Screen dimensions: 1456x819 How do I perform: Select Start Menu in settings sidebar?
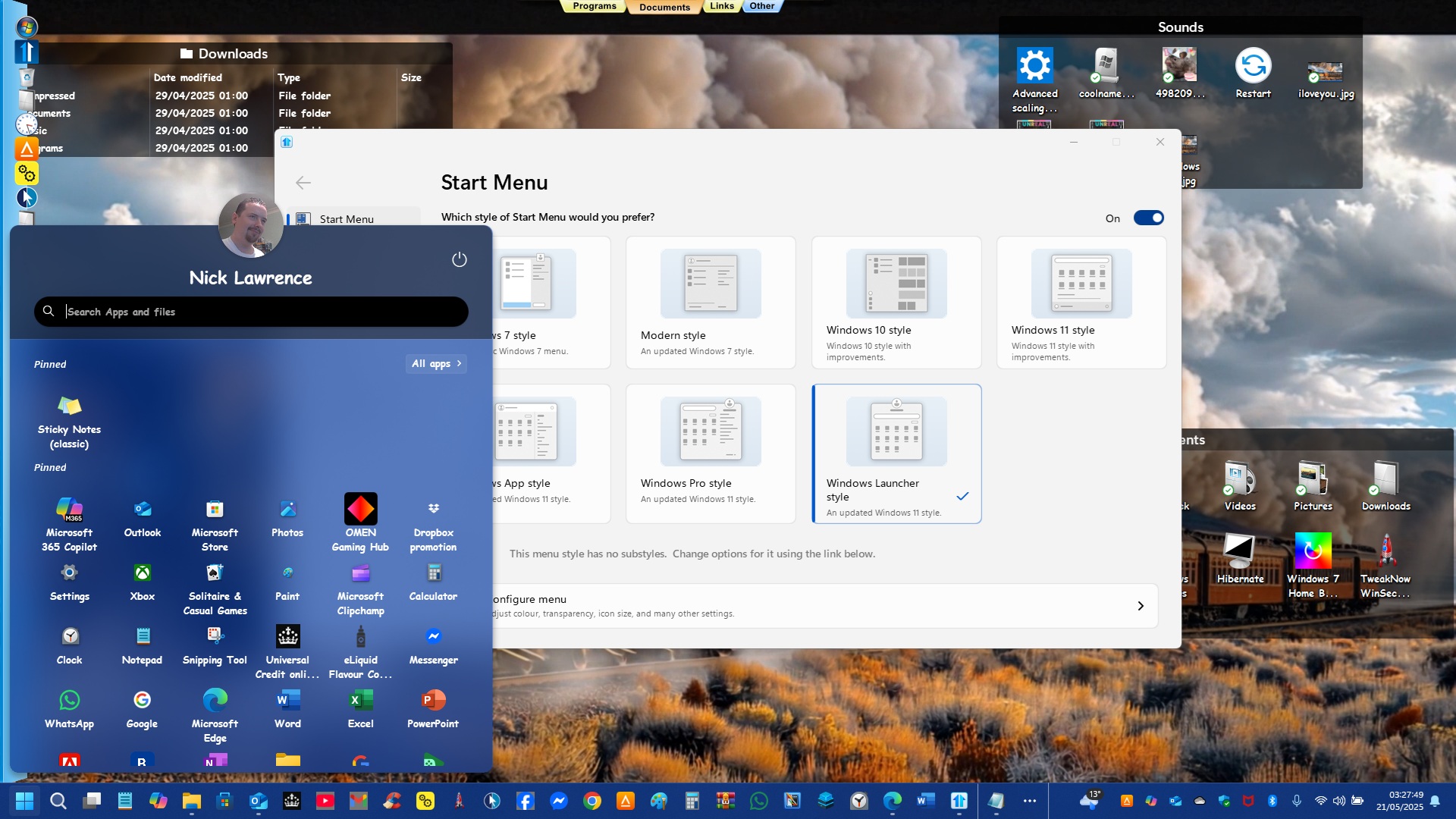(x=353, y=218)
